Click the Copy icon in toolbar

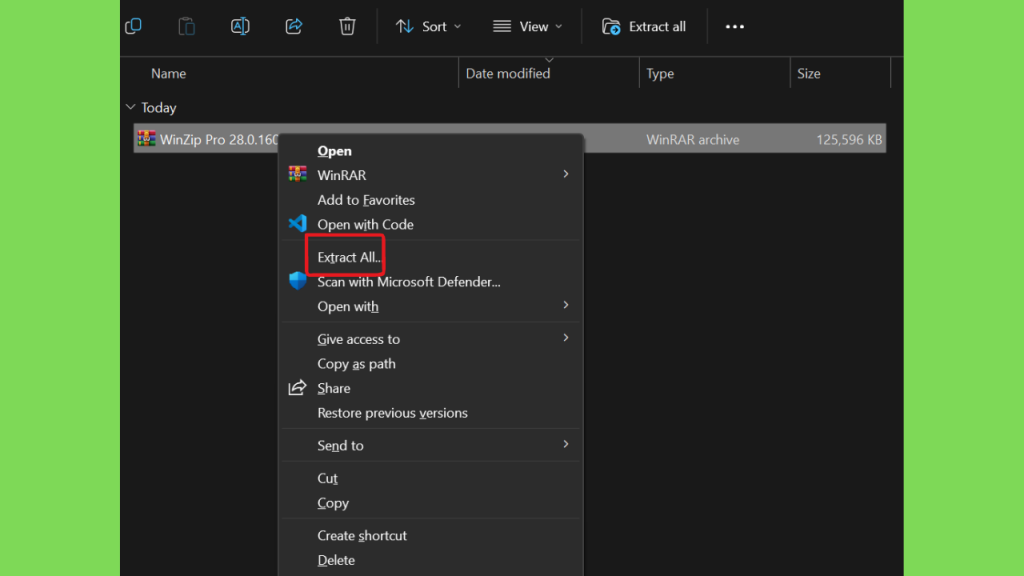tap(133, 26)
